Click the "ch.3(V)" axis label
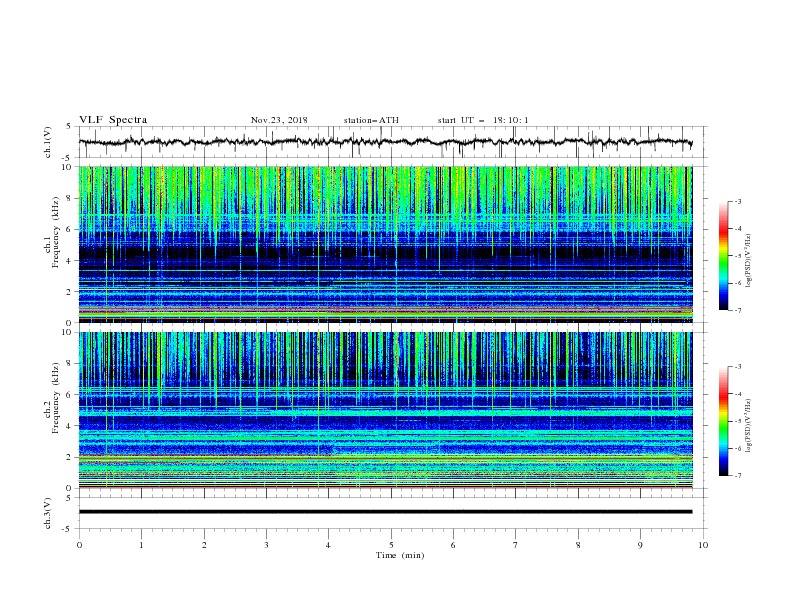This screenshot has height=612, width=792. [x=48, y=513]
